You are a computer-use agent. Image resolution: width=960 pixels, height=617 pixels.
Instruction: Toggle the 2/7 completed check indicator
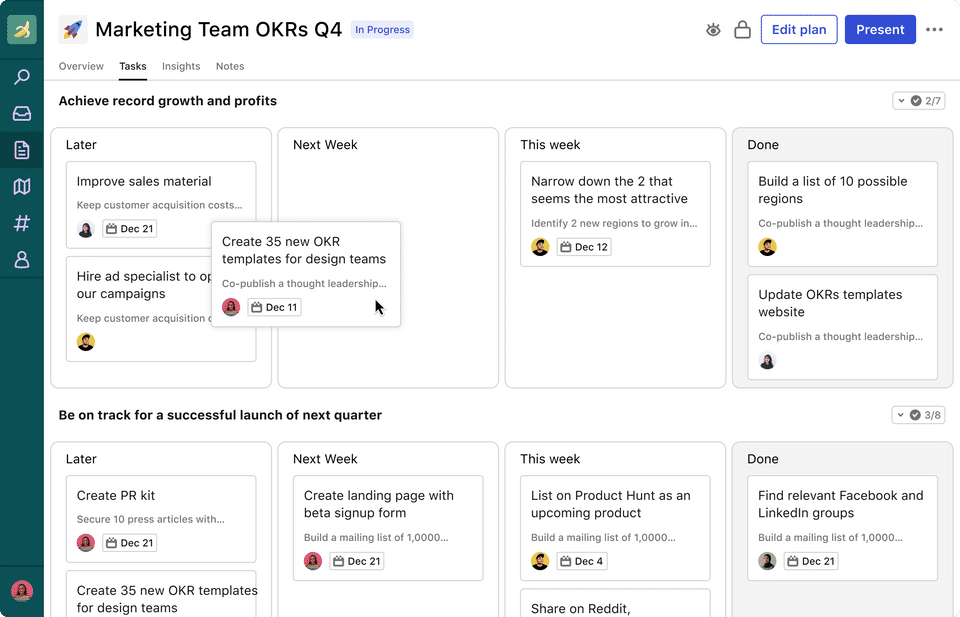[x=919, y=101]
